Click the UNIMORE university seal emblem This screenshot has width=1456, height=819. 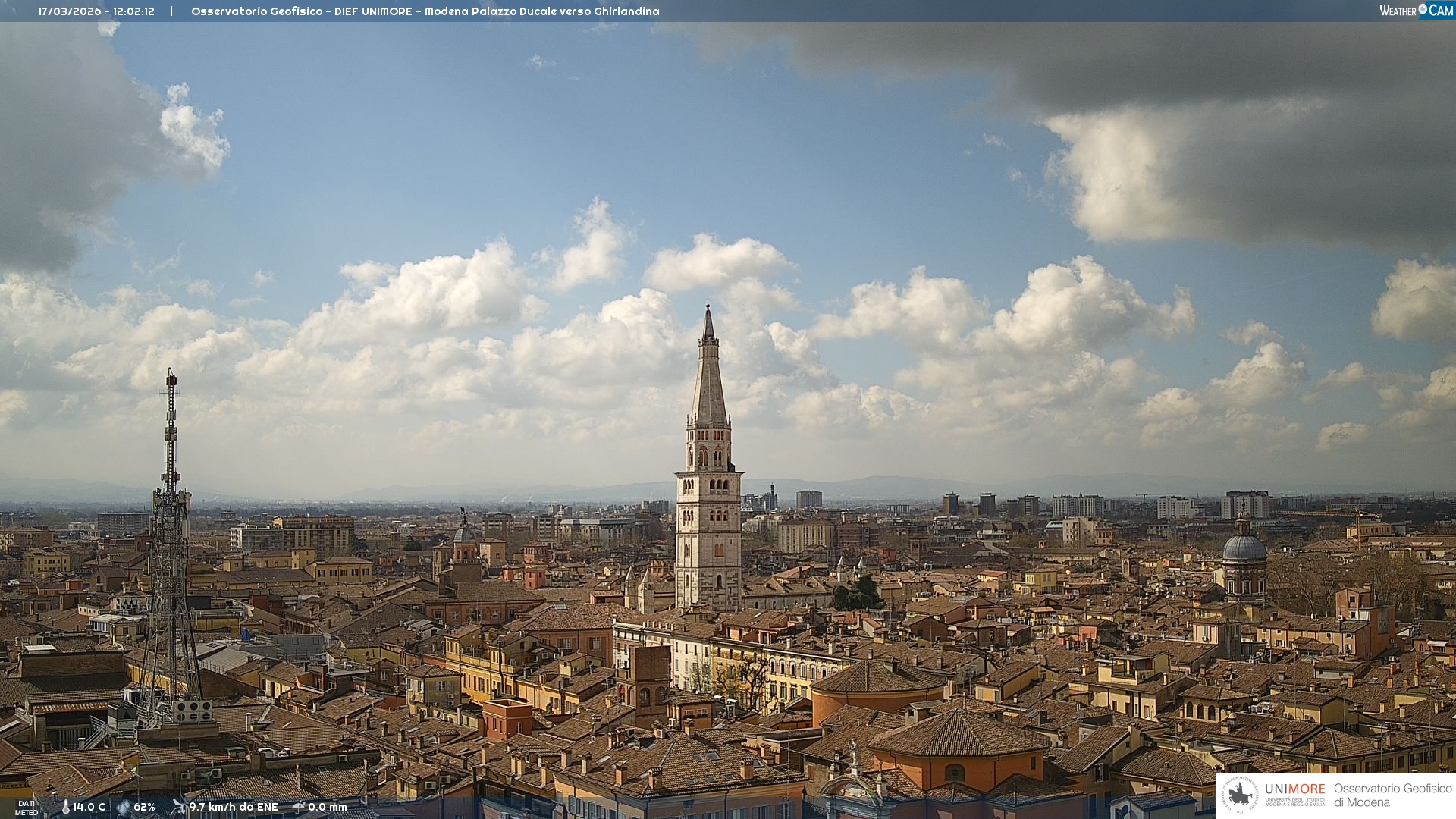pos(1241,795)
